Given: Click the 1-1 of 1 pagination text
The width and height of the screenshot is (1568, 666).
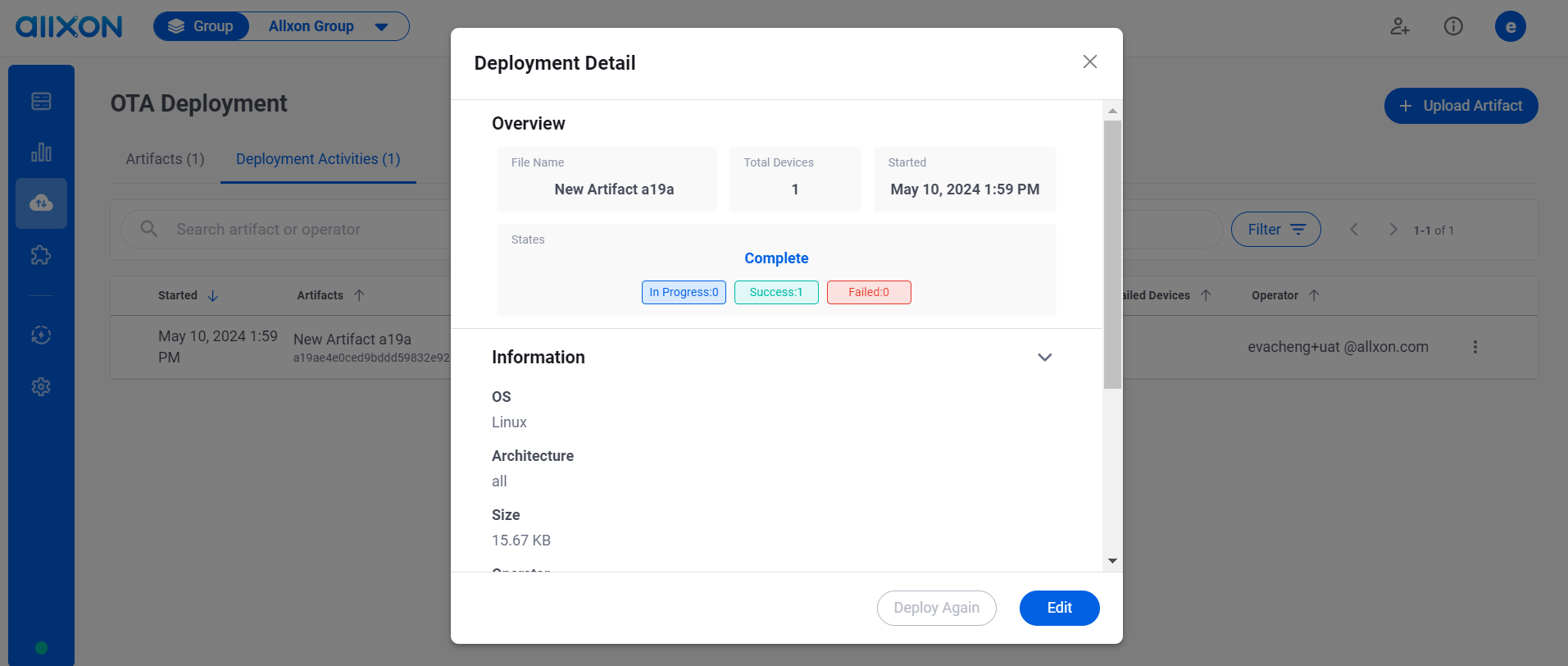Looking at the screenshot, I should tap(1434, 230).
